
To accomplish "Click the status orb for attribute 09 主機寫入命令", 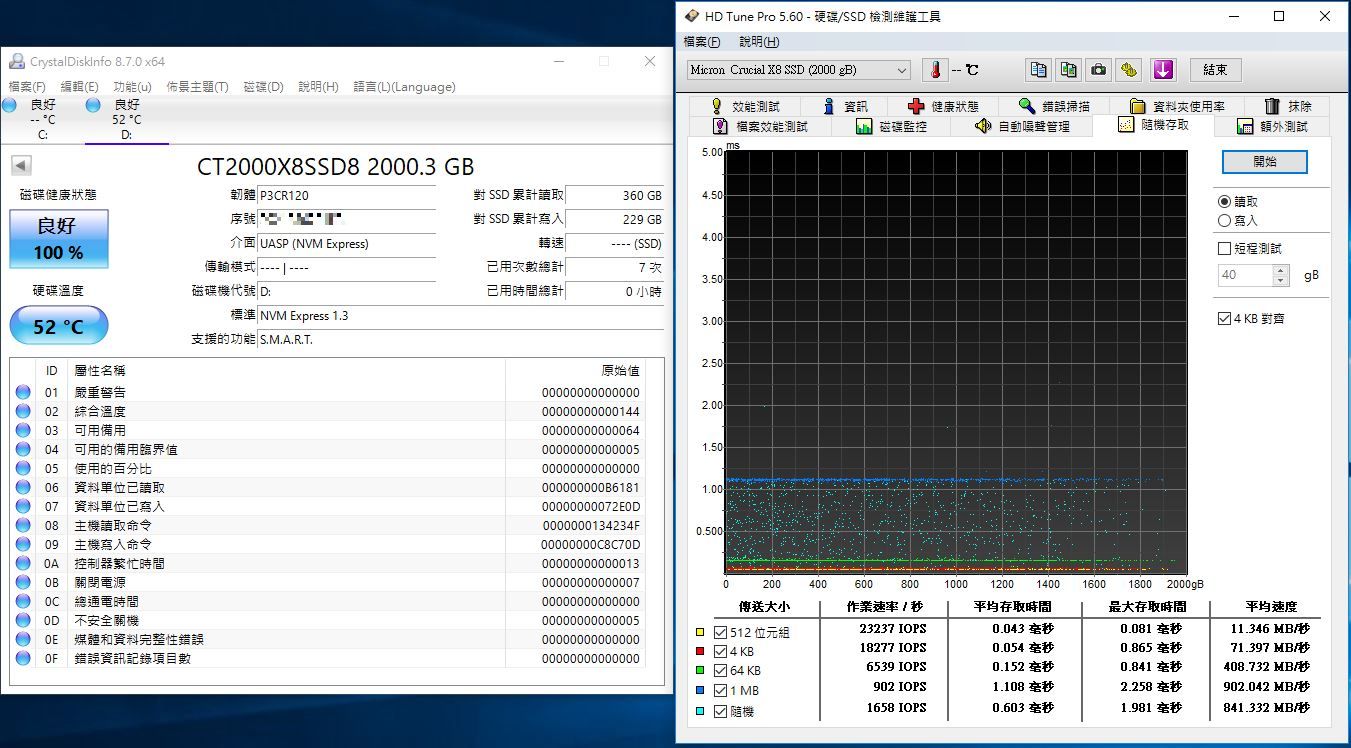I will 23,544.
